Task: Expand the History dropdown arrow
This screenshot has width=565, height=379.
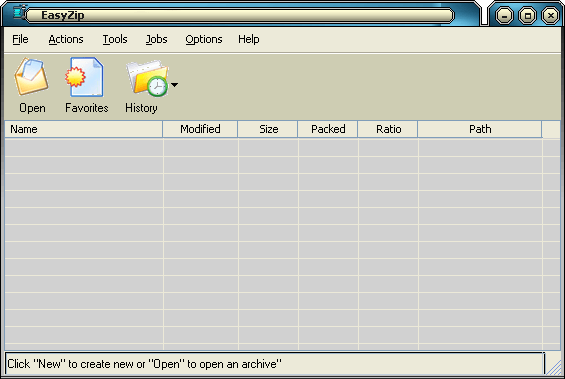Action: pyautogui.click(x=174, y=85)
